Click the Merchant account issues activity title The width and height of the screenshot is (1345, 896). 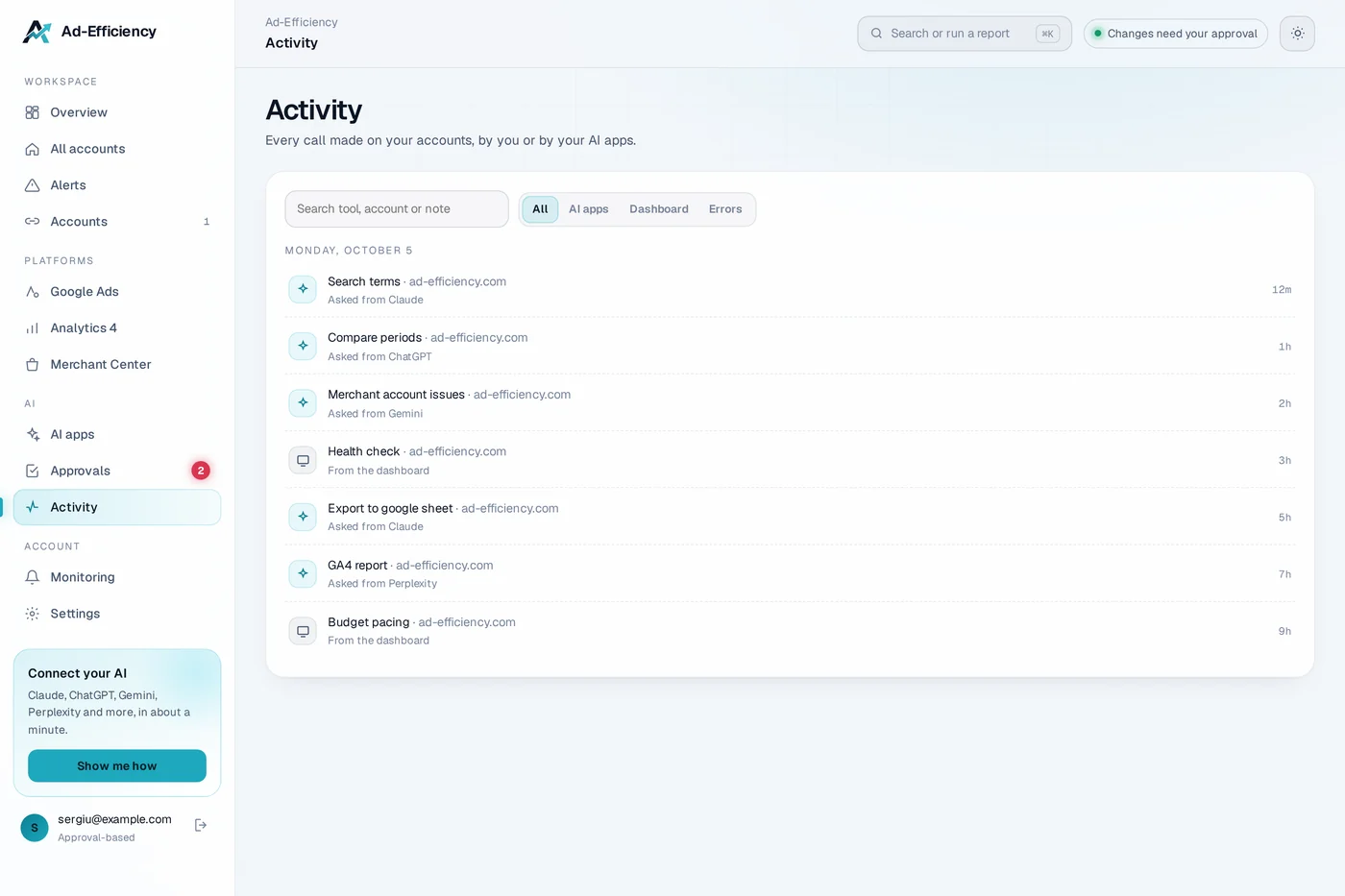point(396,395)
